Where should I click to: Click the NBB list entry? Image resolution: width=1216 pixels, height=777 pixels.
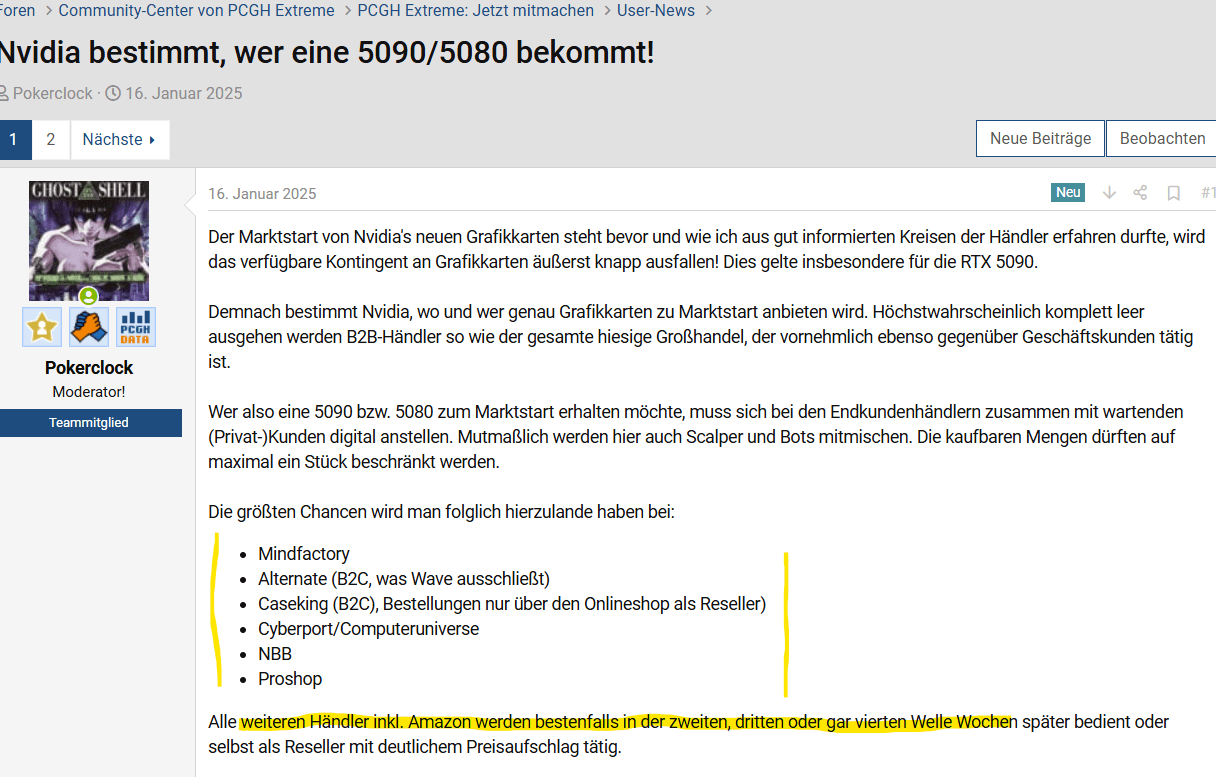275,654
